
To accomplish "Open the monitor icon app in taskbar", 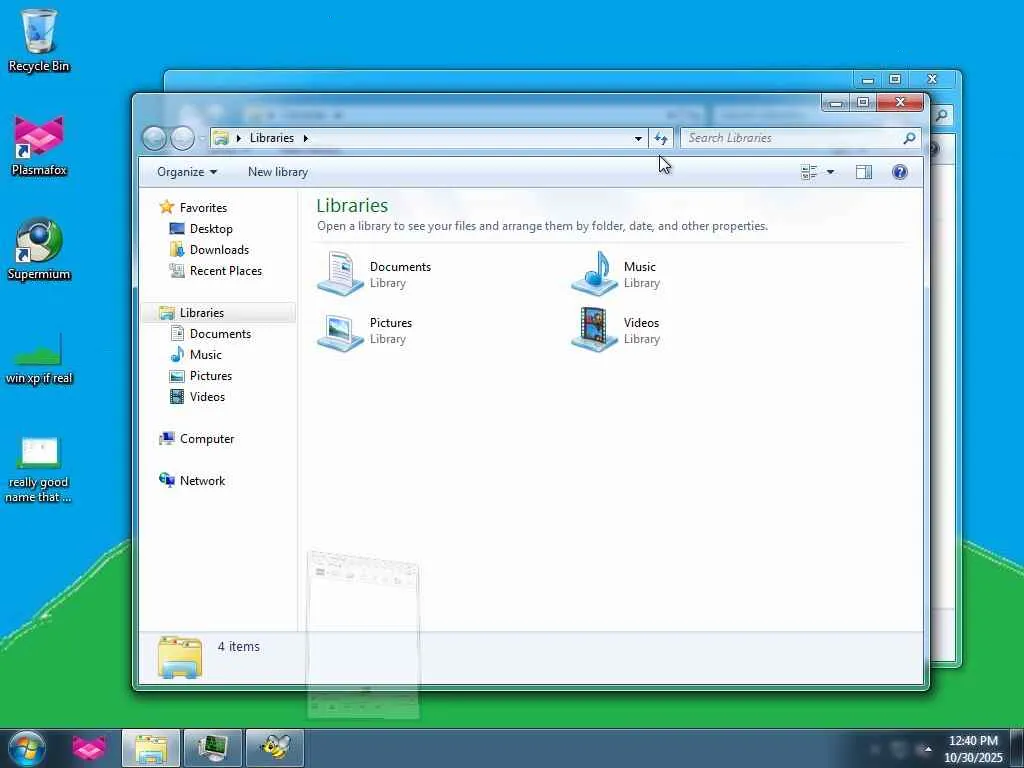I will [x=213, y=748].
